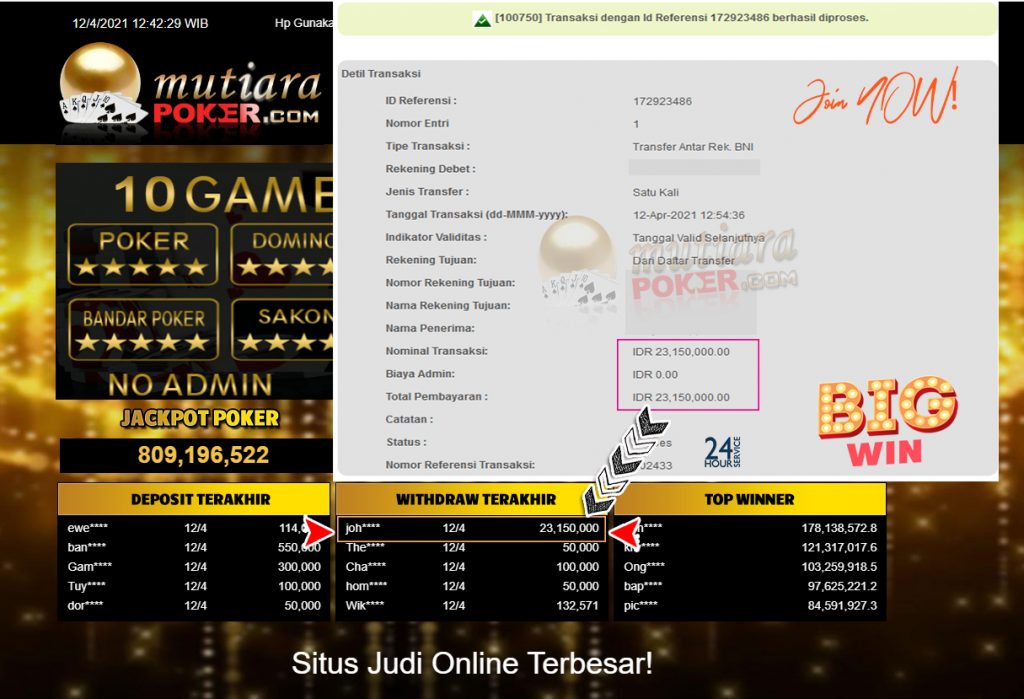Click the Rekening Debet label

(430, 169)
